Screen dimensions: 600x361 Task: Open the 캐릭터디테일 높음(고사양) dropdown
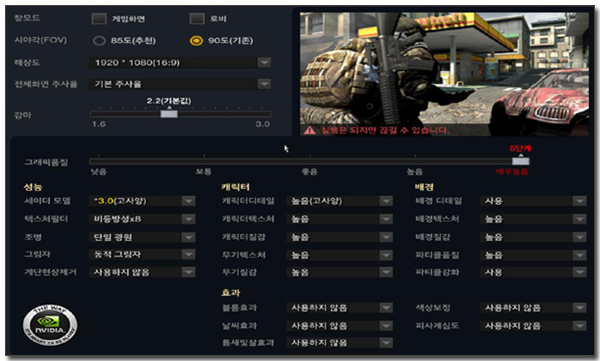pyautogui.click(x=339, y=201)
